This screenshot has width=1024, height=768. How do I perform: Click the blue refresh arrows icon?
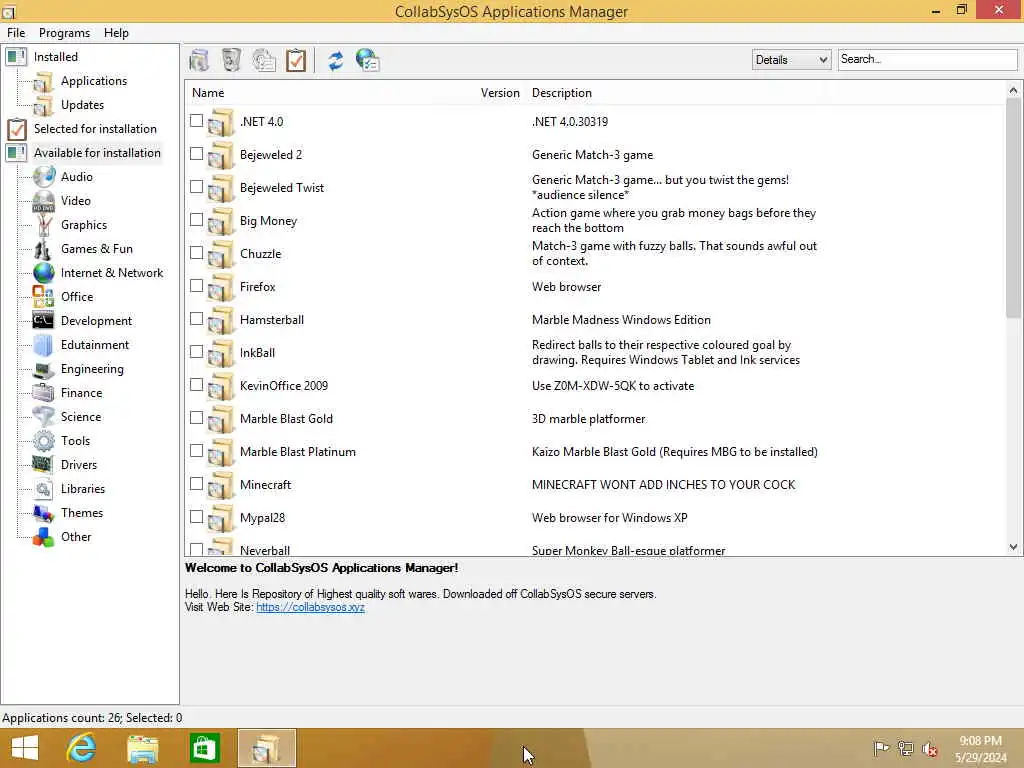[x=336, y=60]
